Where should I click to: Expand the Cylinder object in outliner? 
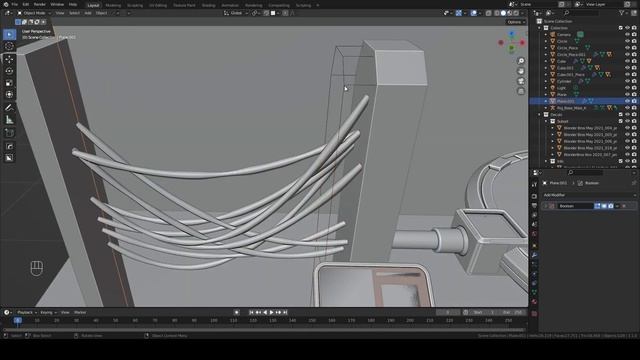[546, 81]
